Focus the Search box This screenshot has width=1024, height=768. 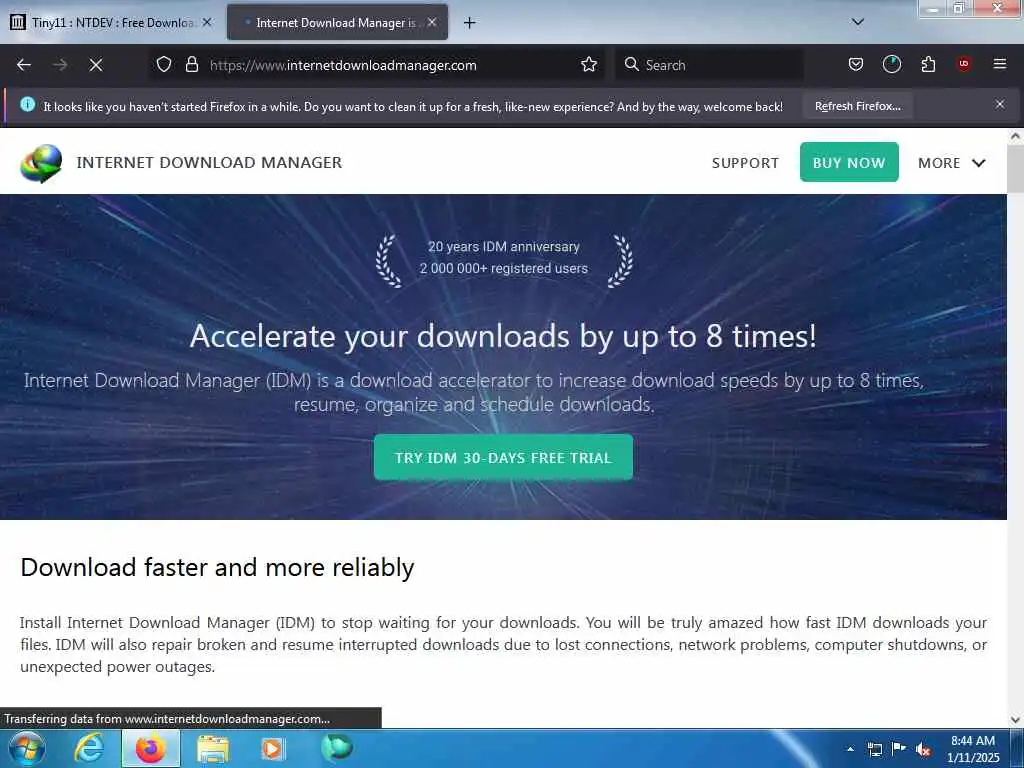click(709, 65)
